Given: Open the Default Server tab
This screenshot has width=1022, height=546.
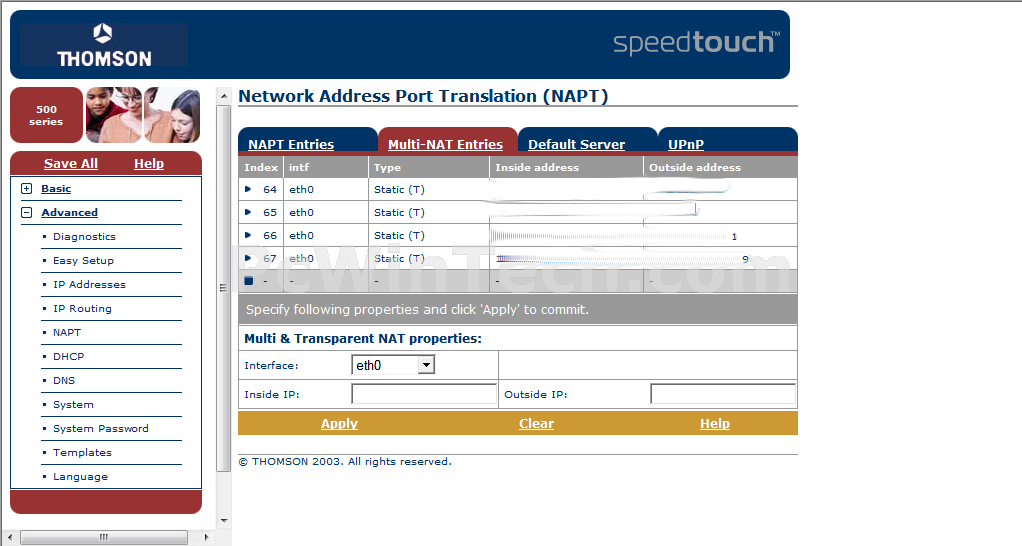Looking at the screenshot, I should pos(576,144).
